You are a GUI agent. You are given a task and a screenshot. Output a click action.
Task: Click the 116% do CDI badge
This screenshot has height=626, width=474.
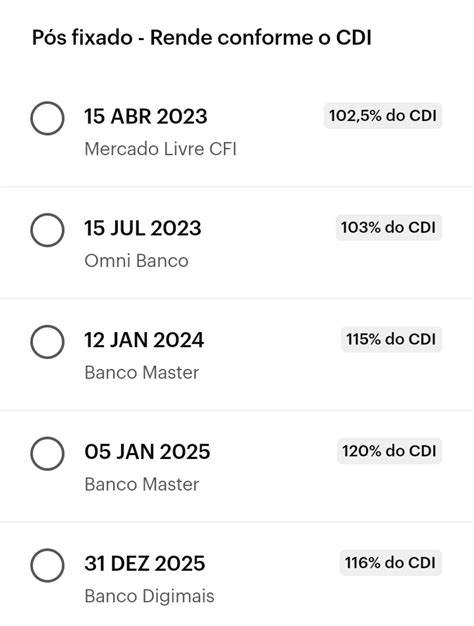(391, 563)
